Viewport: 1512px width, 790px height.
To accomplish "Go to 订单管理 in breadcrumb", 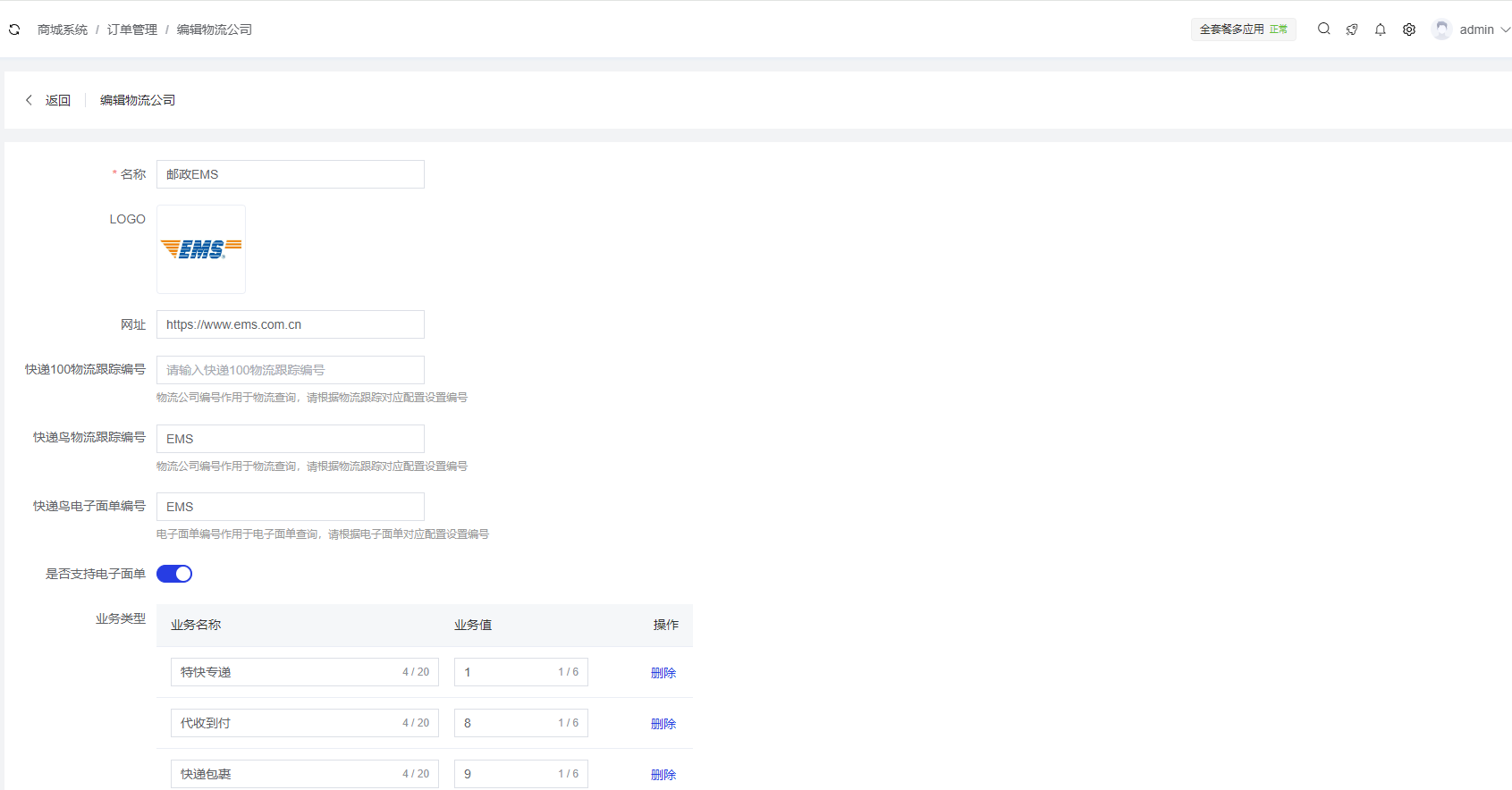I will click(132, 29).
